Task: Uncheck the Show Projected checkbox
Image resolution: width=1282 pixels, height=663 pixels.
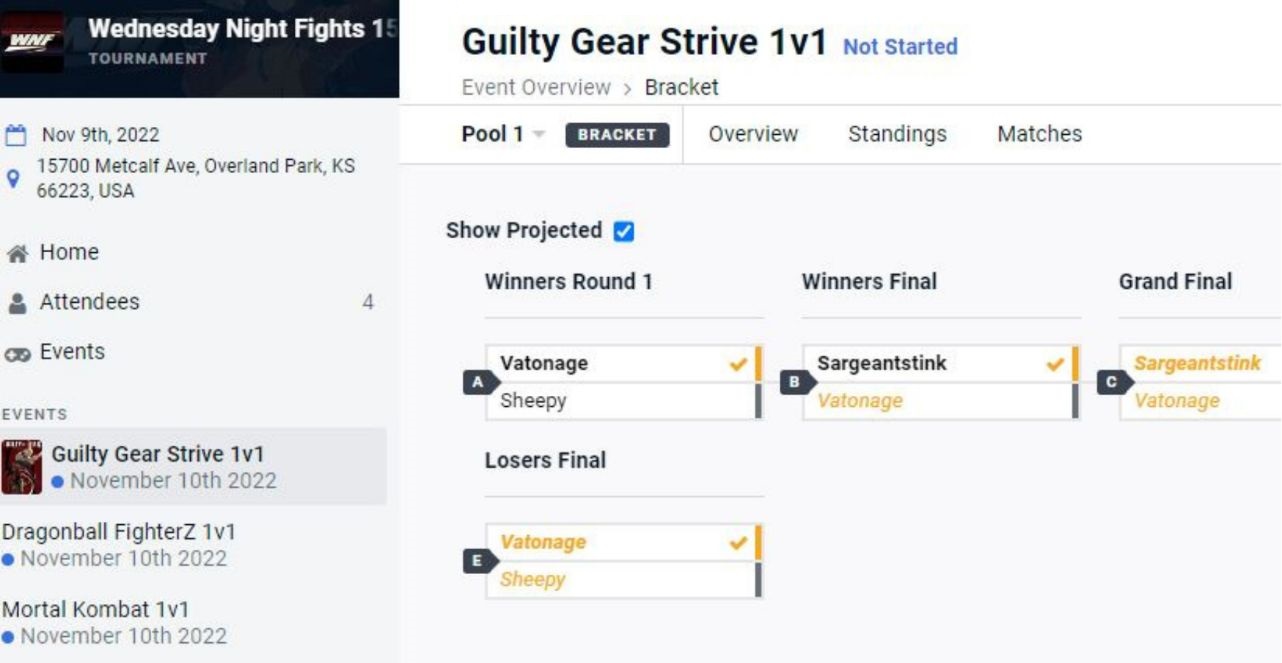Action: pos(624,231)
